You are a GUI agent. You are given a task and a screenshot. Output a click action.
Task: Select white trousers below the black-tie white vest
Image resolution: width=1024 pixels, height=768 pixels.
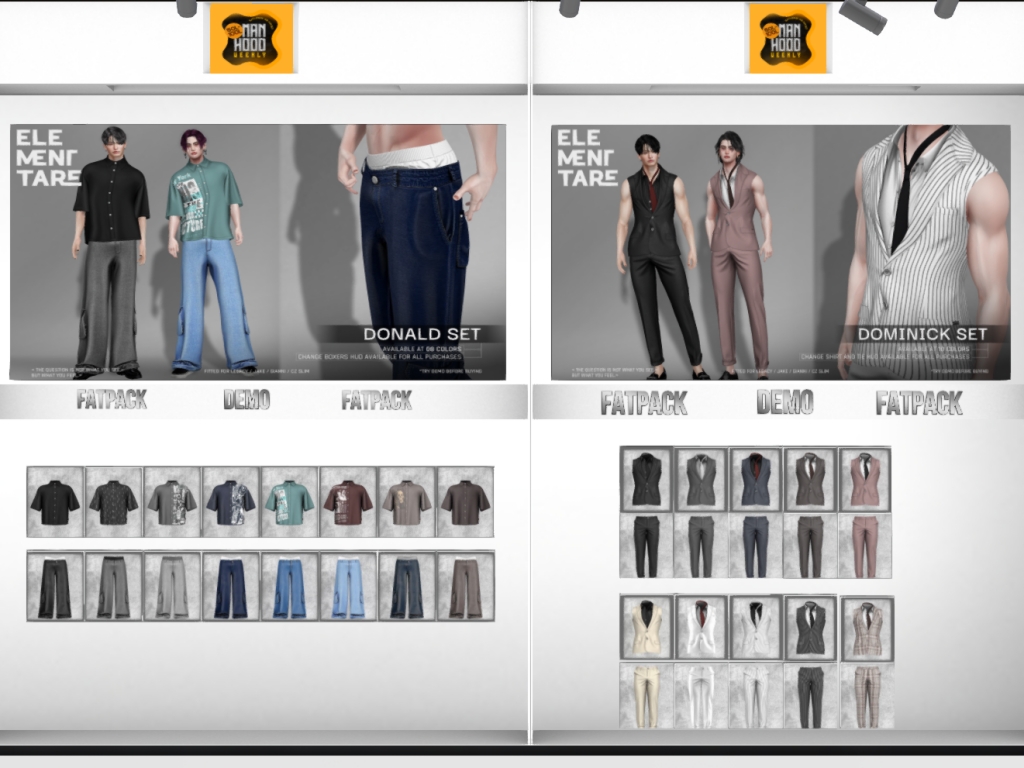coord(756,696)
